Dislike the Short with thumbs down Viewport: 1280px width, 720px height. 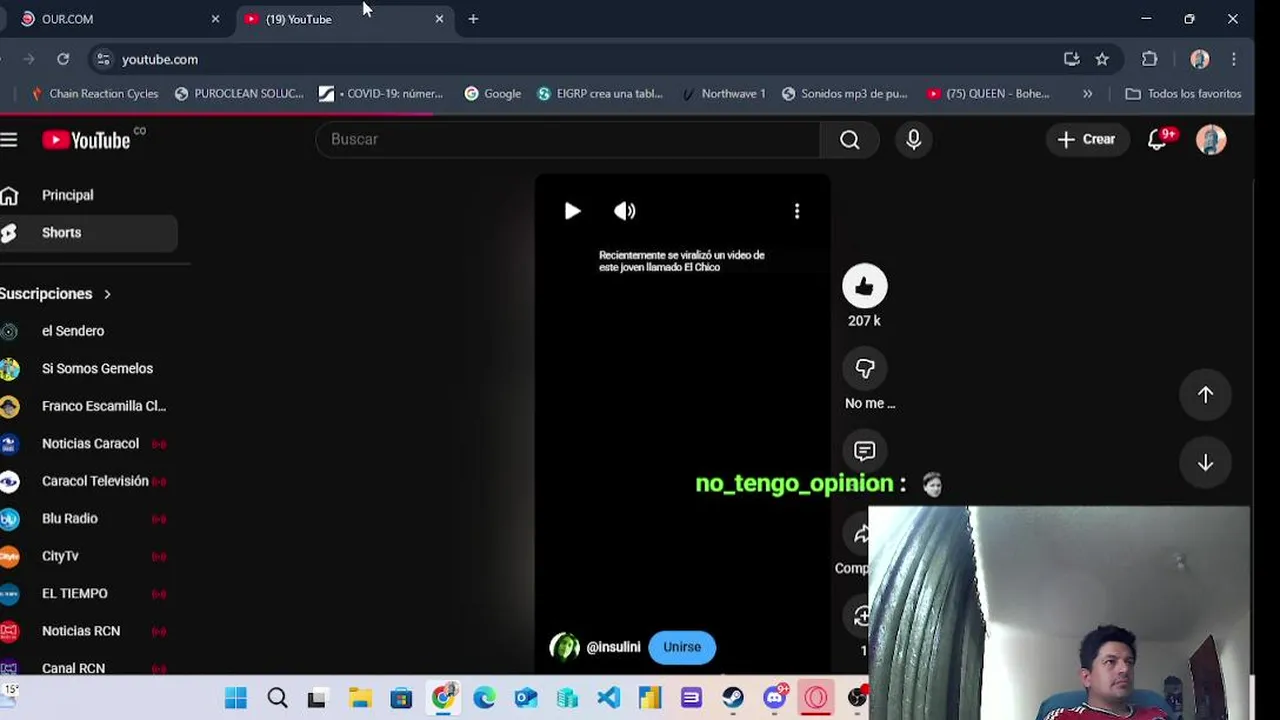tap(864, 369)
